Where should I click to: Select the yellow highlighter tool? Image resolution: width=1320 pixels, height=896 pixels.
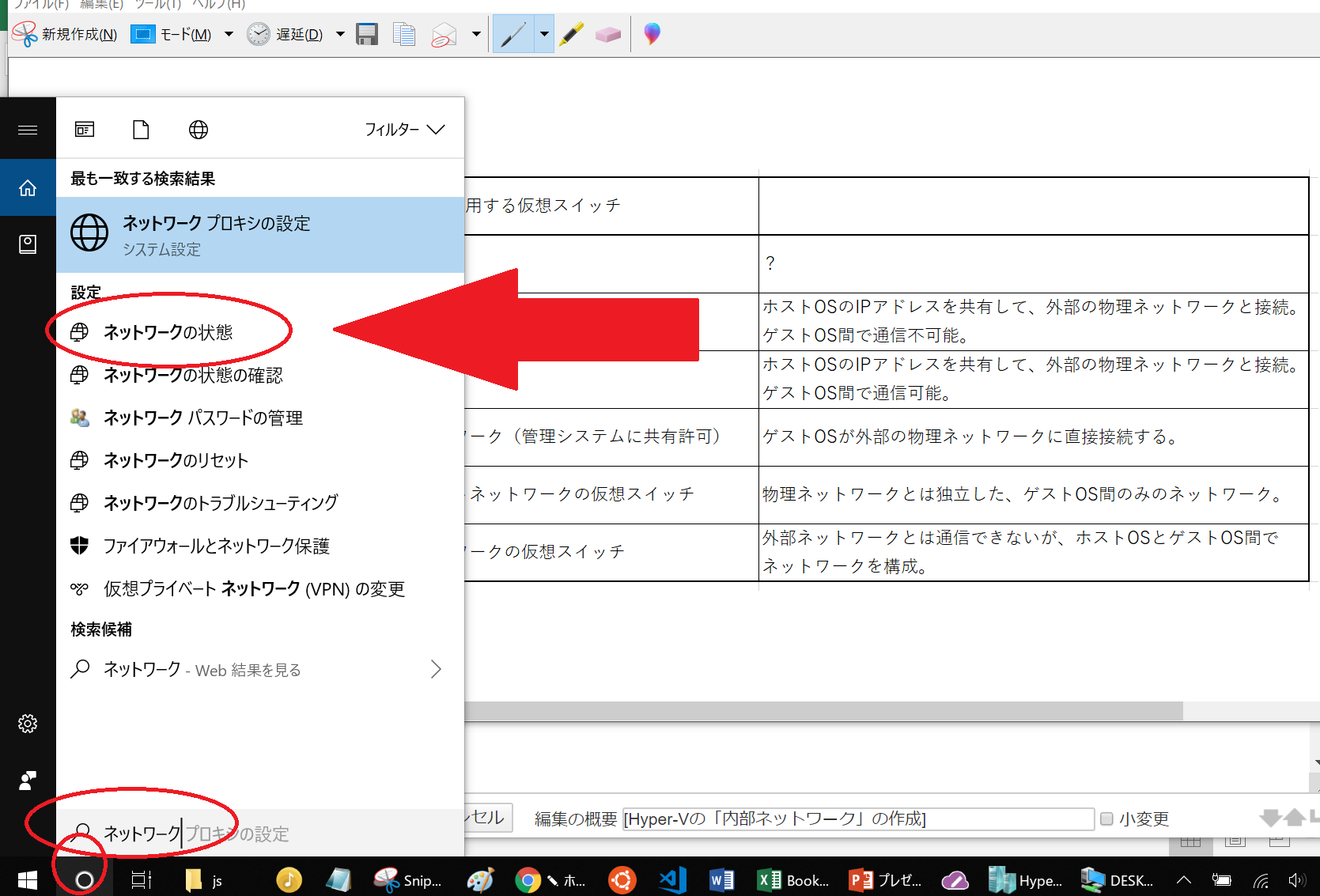(x=571, y=35)
